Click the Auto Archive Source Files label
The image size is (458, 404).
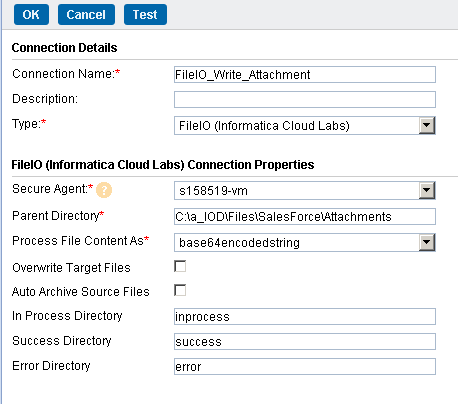[81, 292]
